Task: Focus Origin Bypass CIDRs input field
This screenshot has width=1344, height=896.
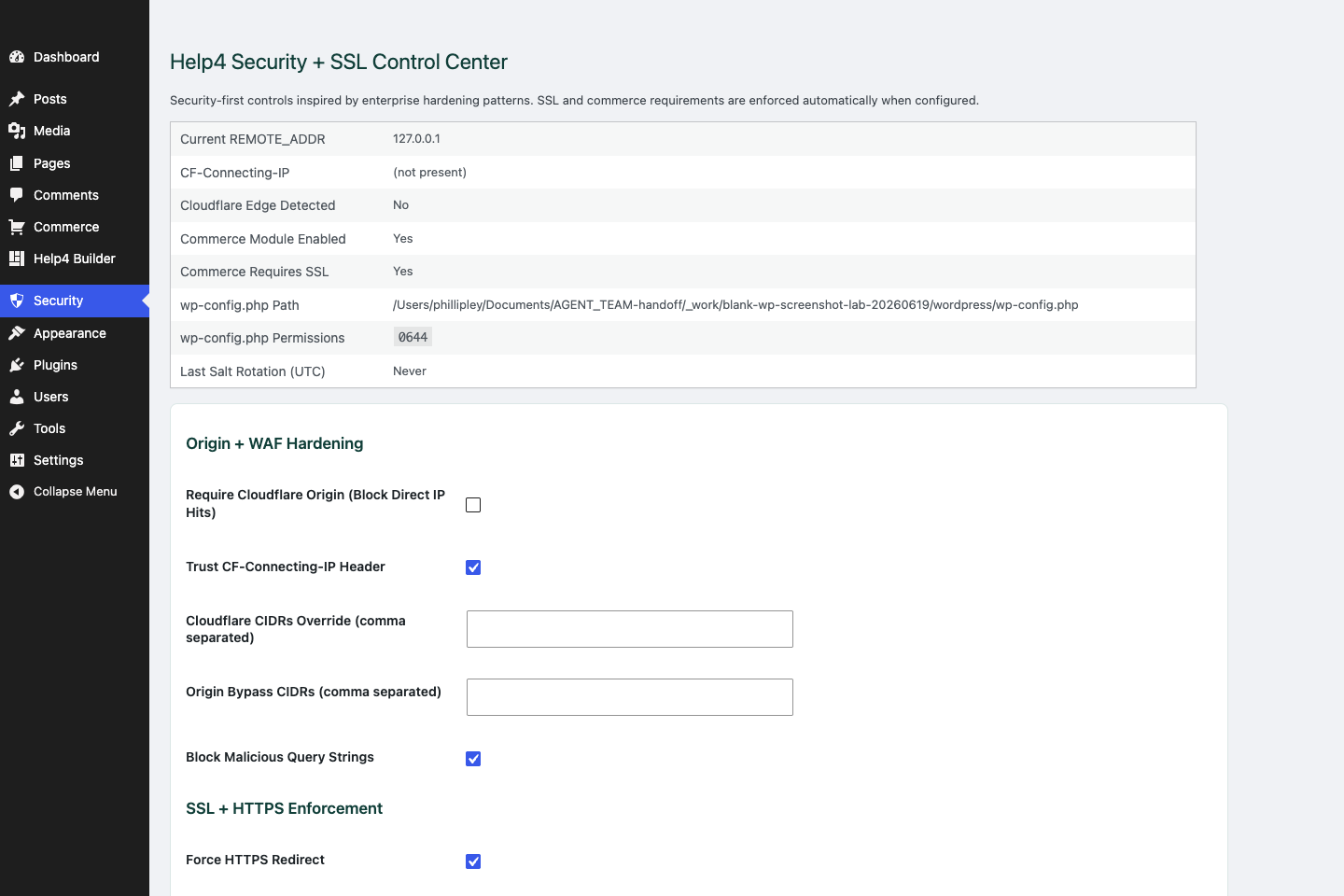Action: tap(630, 697)
